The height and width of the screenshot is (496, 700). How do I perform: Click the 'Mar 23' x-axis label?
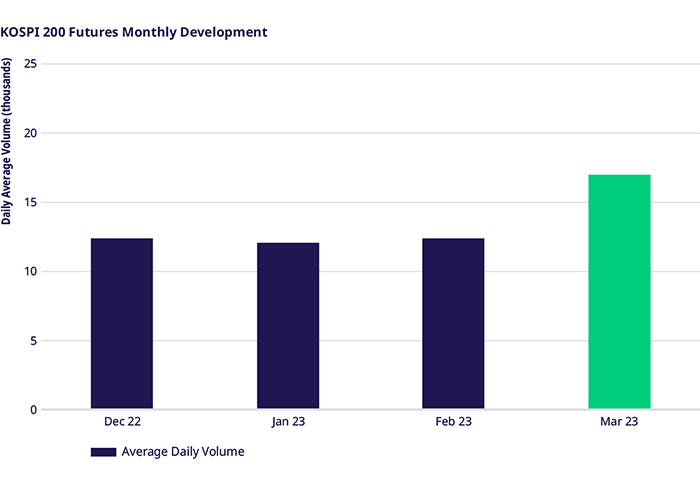coord(619,423)
